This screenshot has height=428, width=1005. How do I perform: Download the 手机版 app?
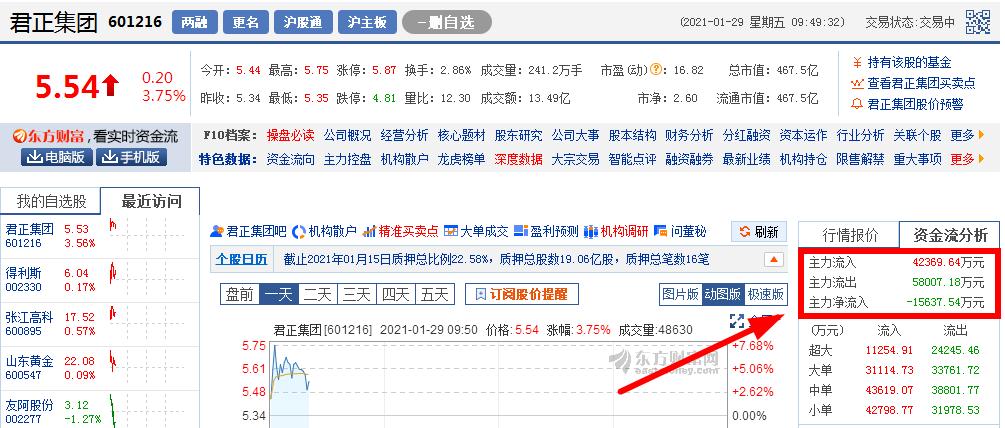click(x=131, y=157)
